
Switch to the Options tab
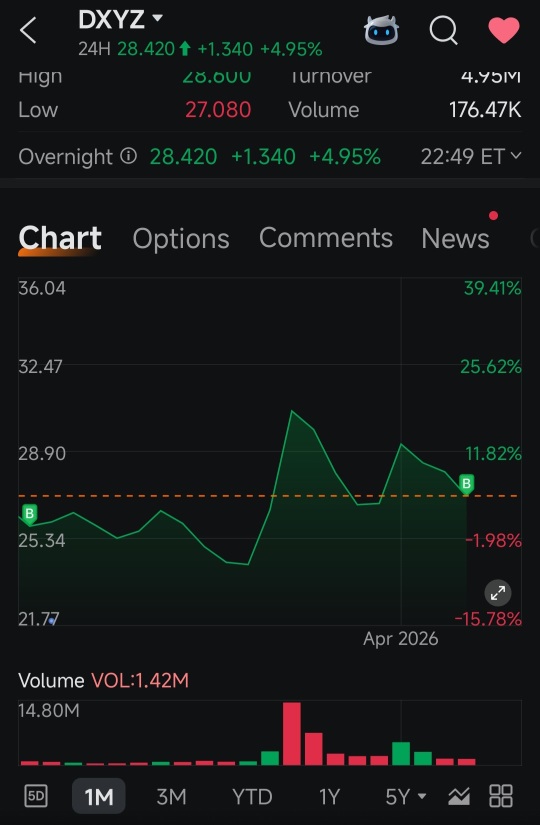pos(181,238)
